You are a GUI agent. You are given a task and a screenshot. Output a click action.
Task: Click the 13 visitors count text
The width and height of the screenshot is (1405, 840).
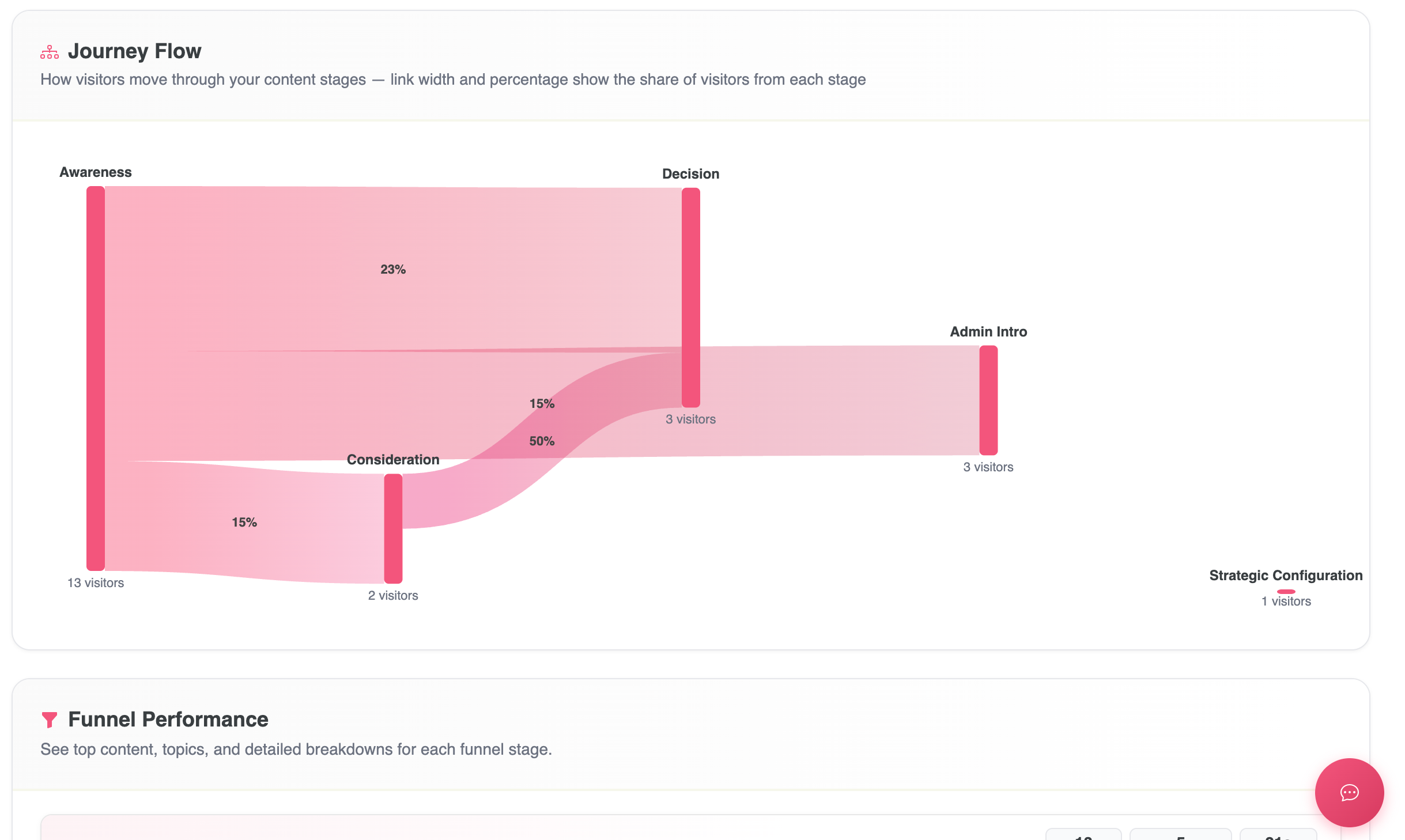pyautogui.click(x=96, y=583)
